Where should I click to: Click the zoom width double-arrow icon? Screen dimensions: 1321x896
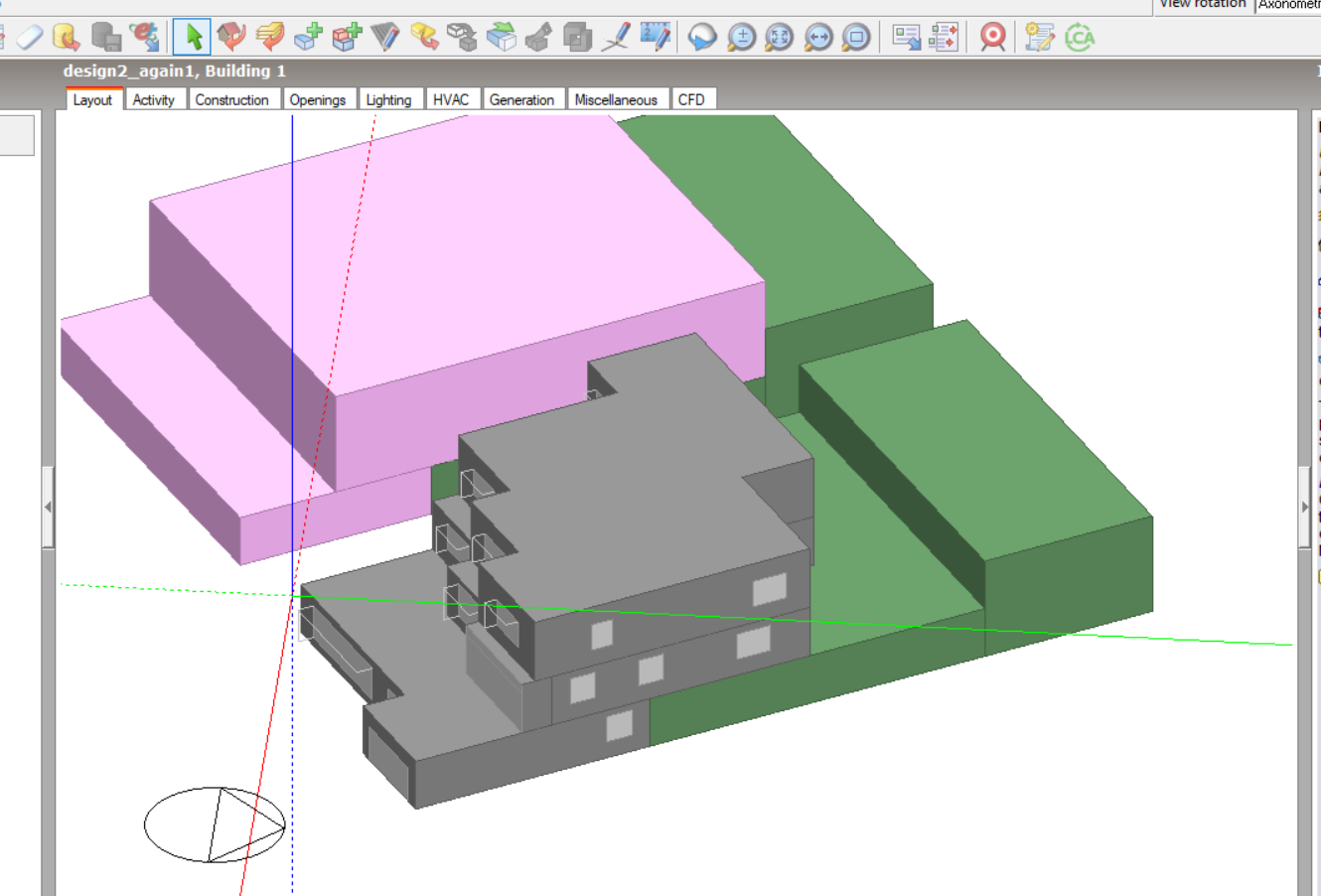click(818, 38)
